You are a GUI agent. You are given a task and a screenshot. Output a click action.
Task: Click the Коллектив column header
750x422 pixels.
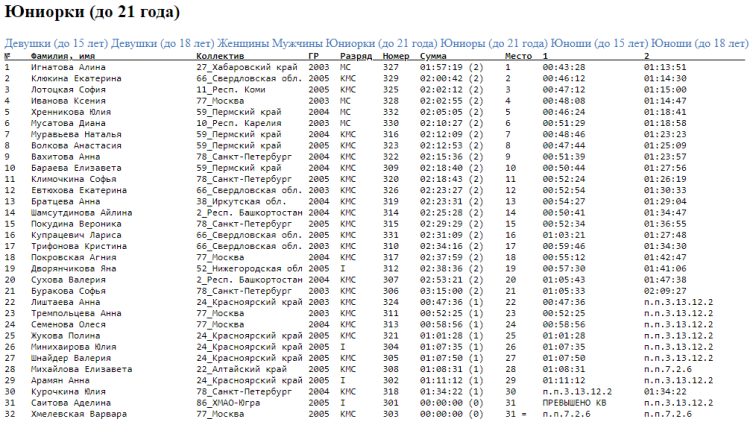tap(220, 56)
